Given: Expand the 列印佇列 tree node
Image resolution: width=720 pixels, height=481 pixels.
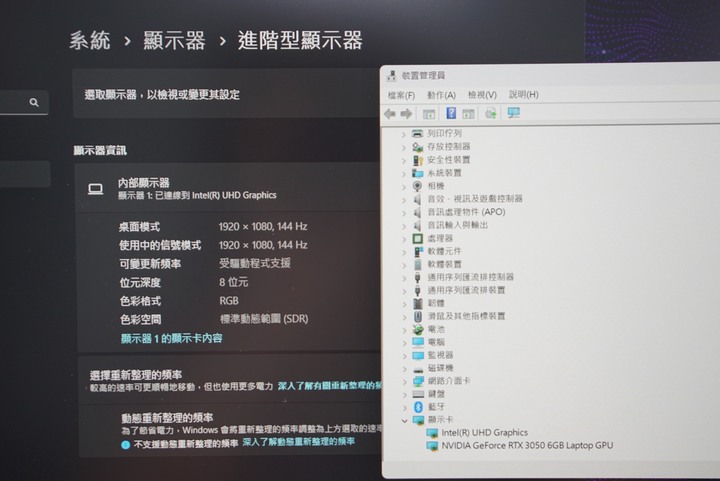Looking at the screenshot, I should tap(404, 134).
